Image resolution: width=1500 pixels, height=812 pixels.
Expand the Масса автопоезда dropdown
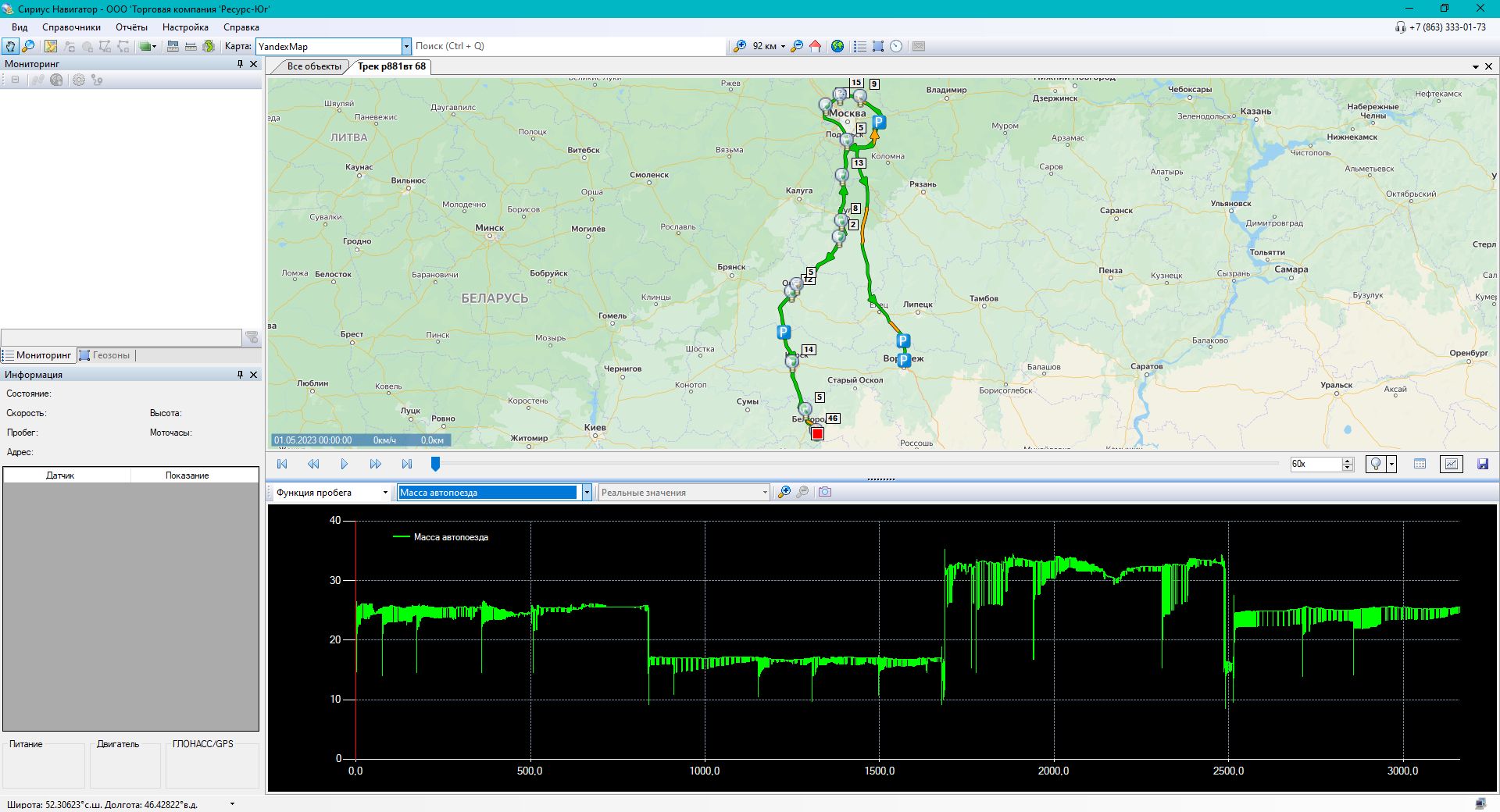[587, 492]
